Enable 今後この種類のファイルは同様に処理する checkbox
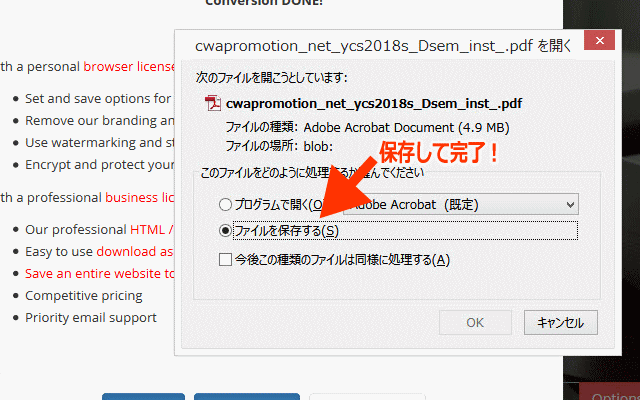The height and width of the screenshot is (400, 640). click(226, 260)
